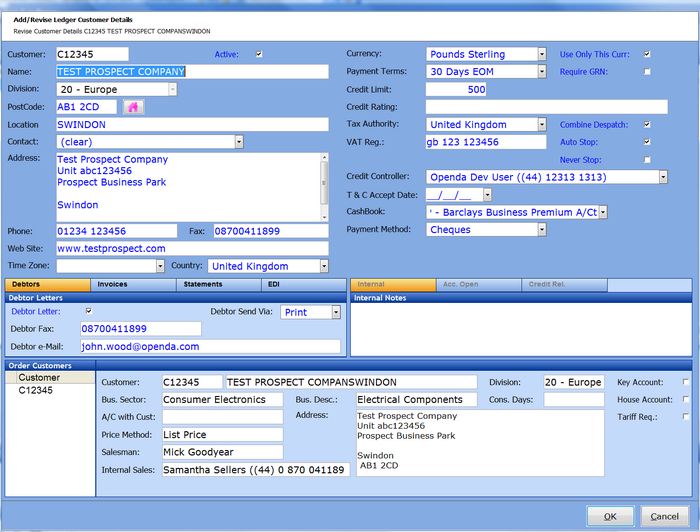Click the Debtor e-Mail field
This screenshot has height=532, width=700.
(x=210, y=346)
